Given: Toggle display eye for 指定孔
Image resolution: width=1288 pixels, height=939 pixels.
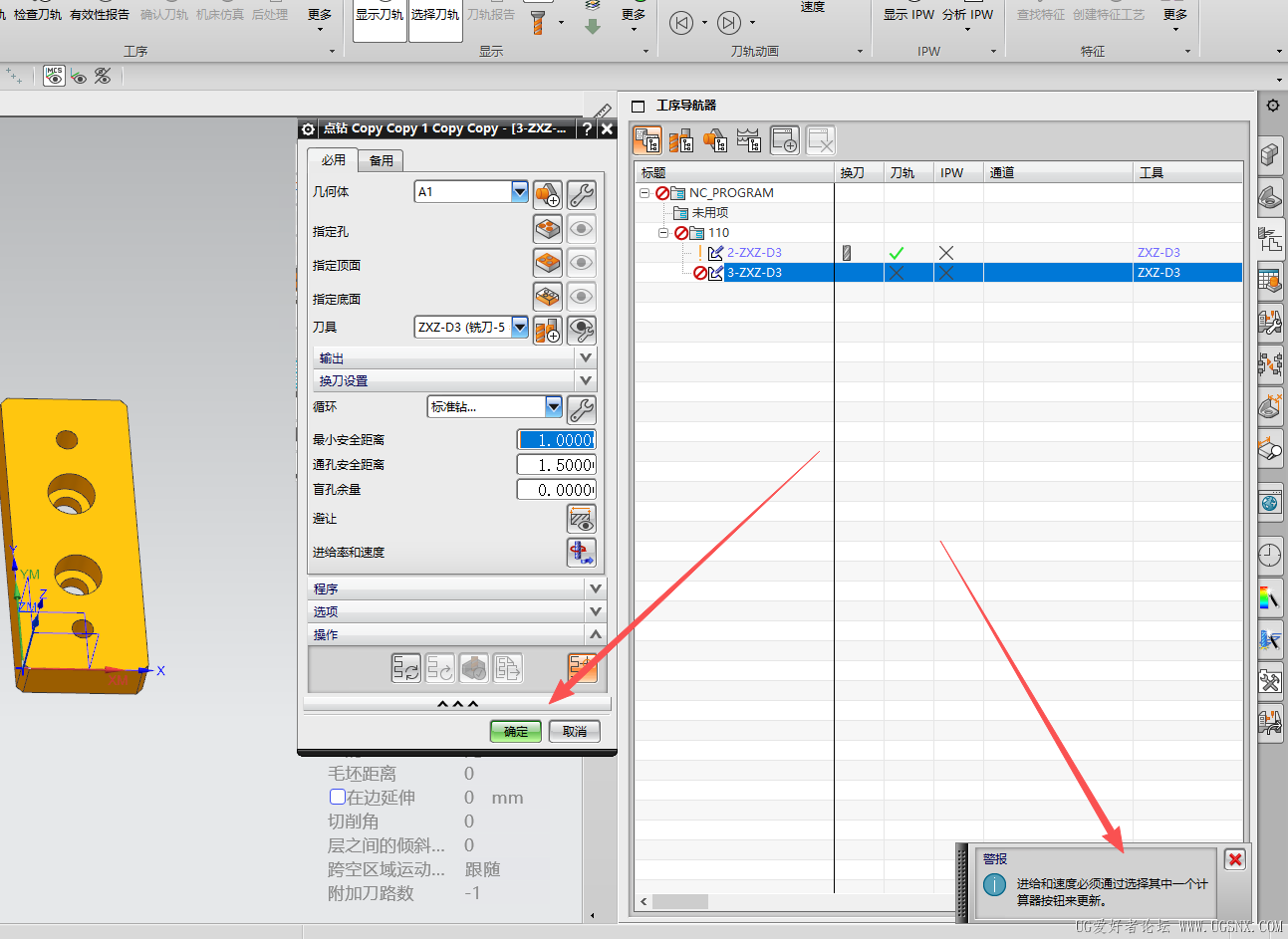Looking at the screenshot, I should [x=582, y=229].
